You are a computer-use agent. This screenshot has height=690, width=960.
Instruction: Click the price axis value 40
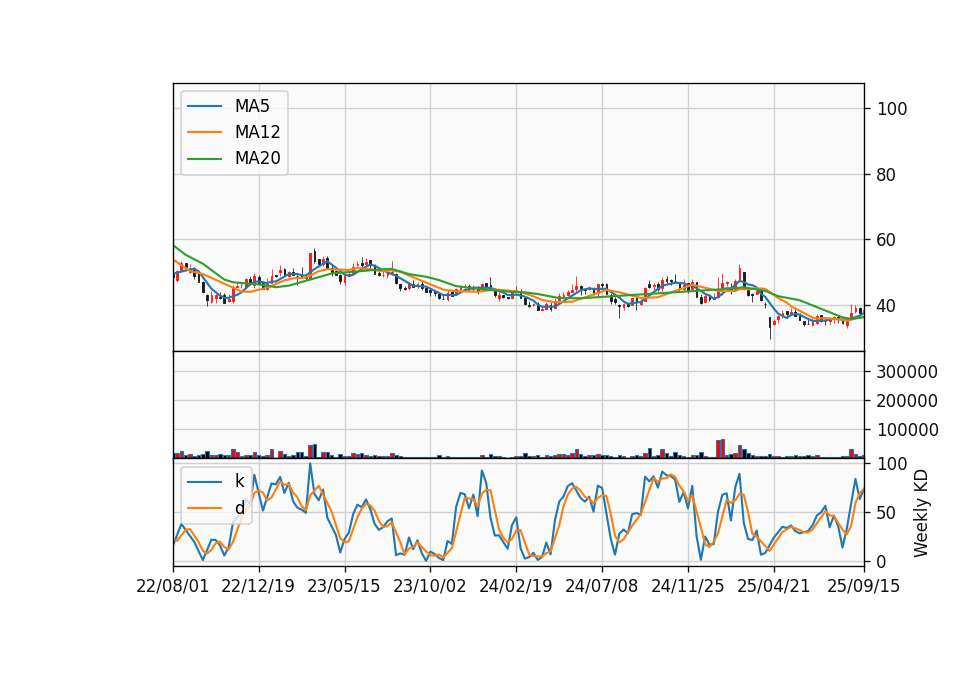tap(886, 306)
